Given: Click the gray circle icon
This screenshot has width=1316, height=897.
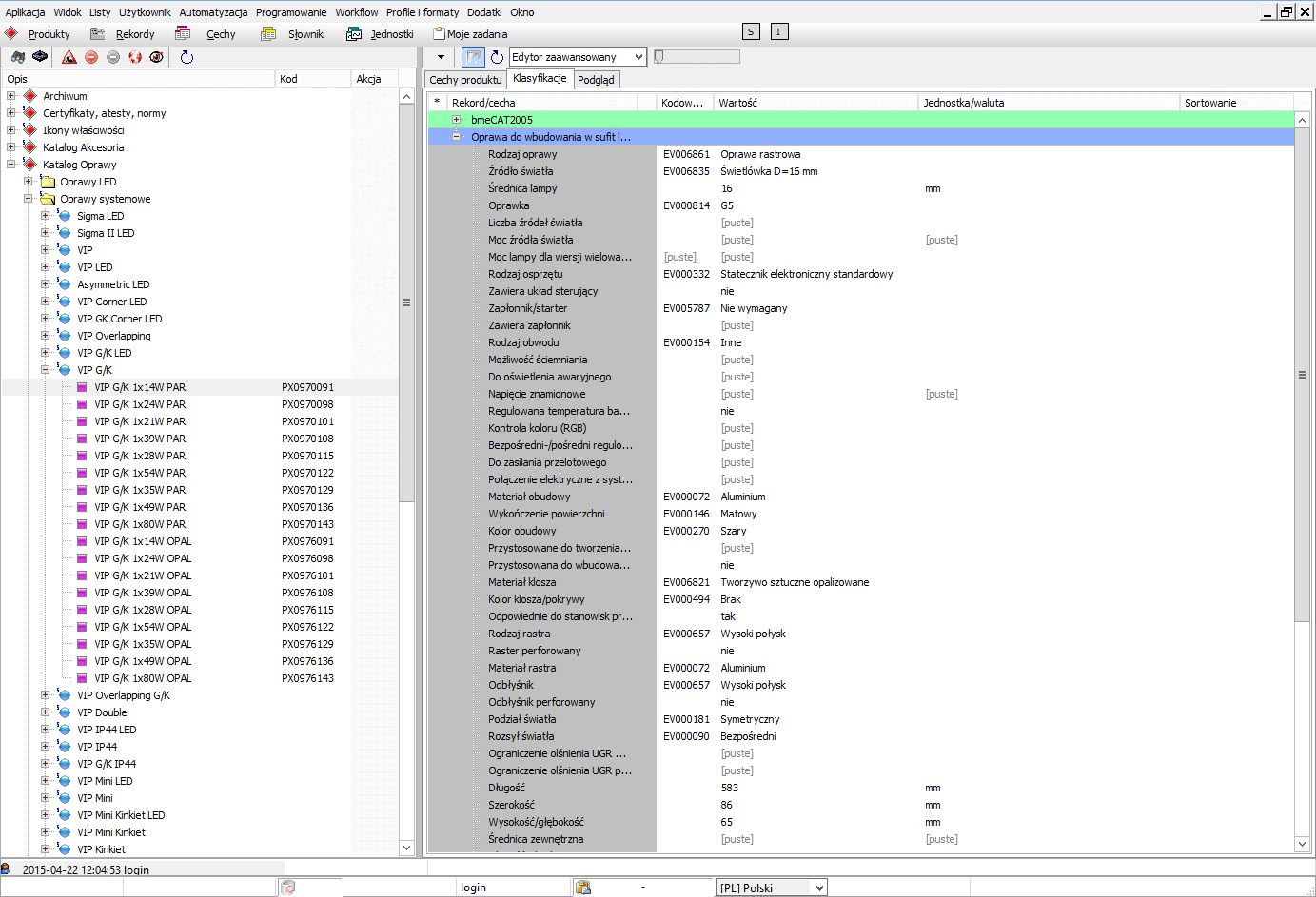Looking at the screenshot, I should click(113, 57).
